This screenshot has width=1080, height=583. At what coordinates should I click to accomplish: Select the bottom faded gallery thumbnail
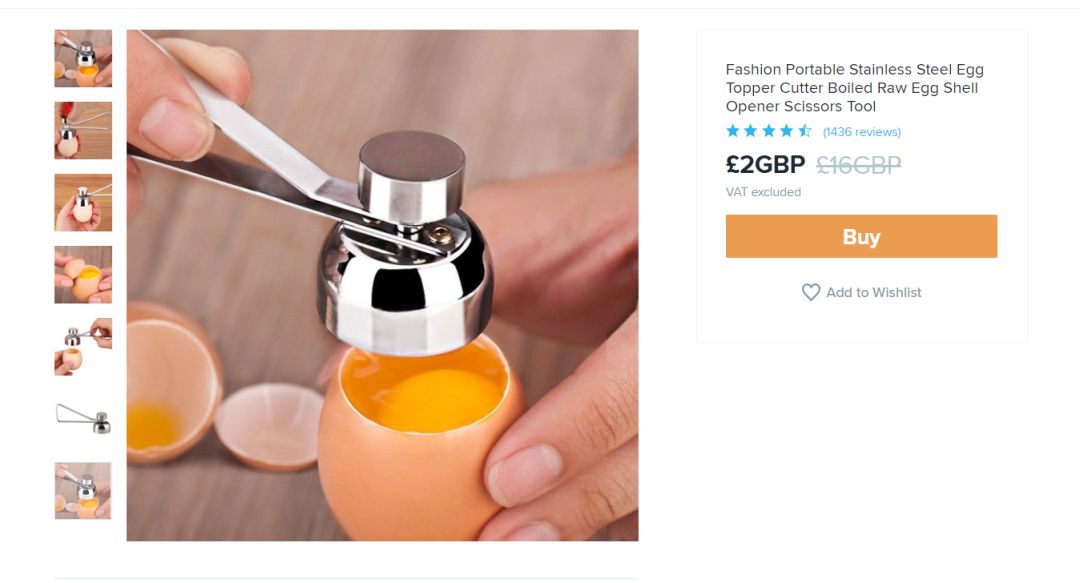click(83, 491)
